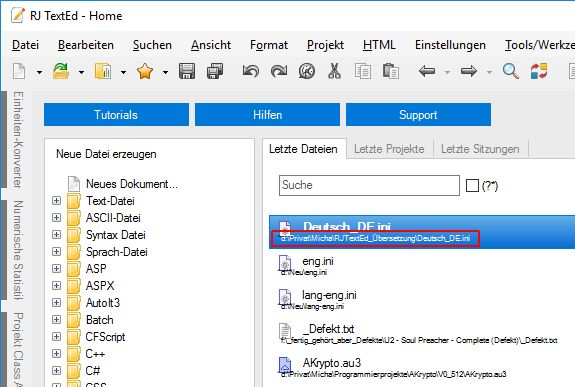Open recent file AKrypto.au3
This screenshot has height=387, width=575.
click(422, 368)
